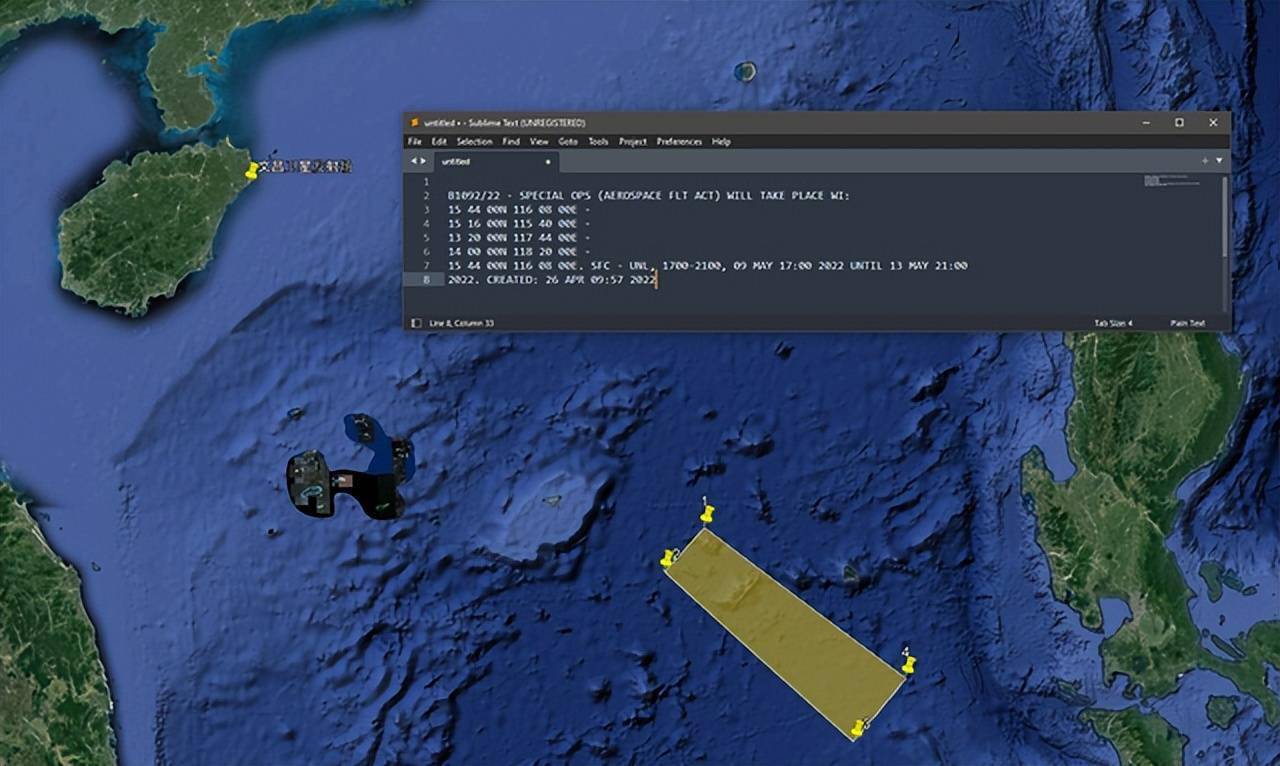Close the untitled tab via its dot
Image resolution: width=1280 pixels, height=766 pixels.
pyautogui.click(x=547, y=162)
